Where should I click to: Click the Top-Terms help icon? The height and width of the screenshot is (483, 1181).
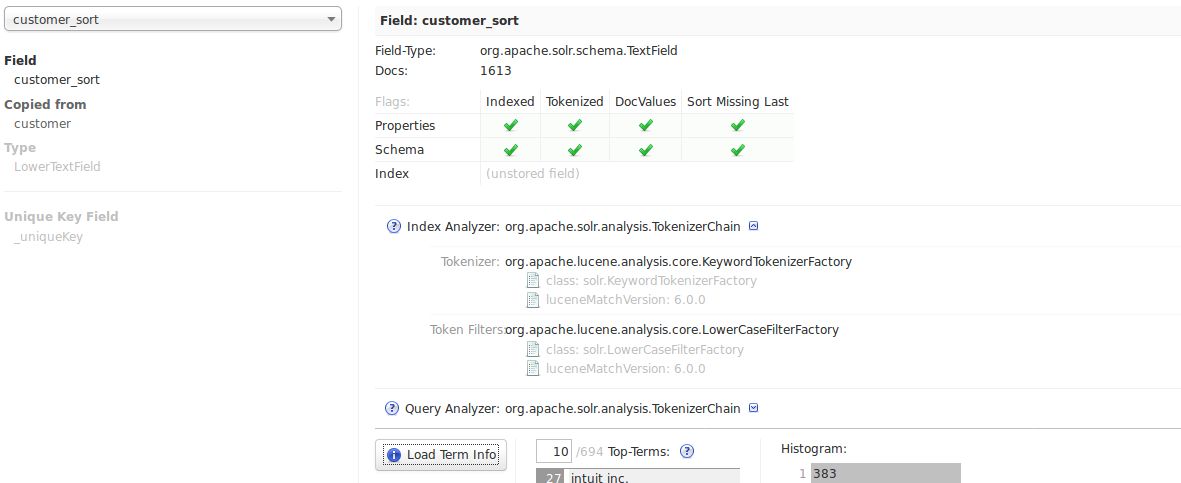coord(686,451)
